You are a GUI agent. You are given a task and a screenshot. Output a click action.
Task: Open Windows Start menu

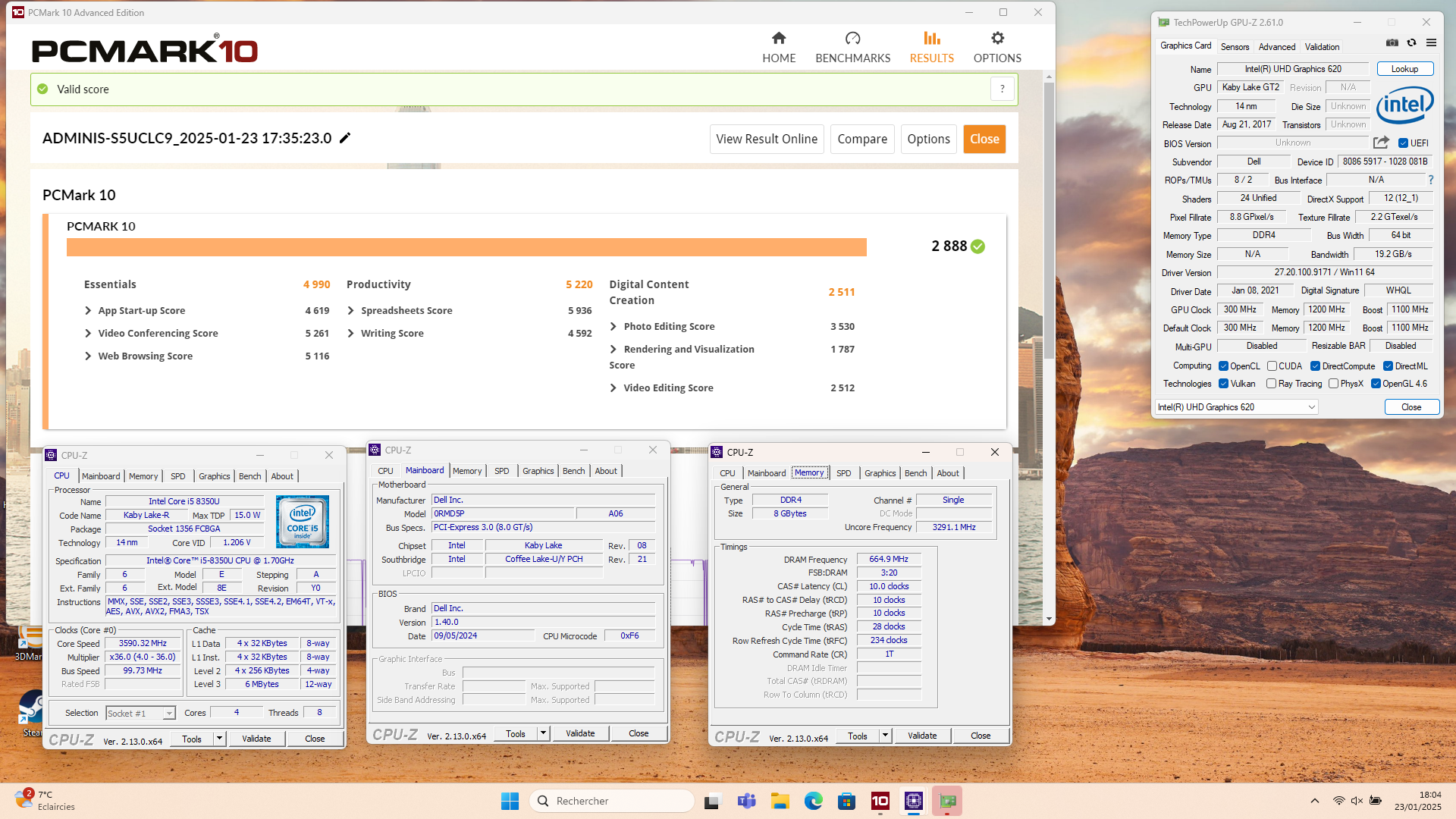tap(510, 801)
